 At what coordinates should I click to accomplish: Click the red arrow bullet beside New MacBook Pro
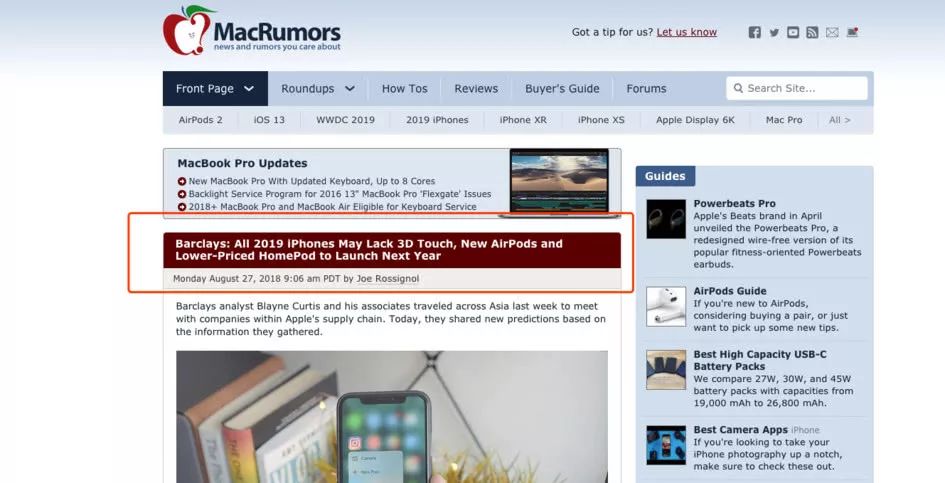click(x=181, y=181)
